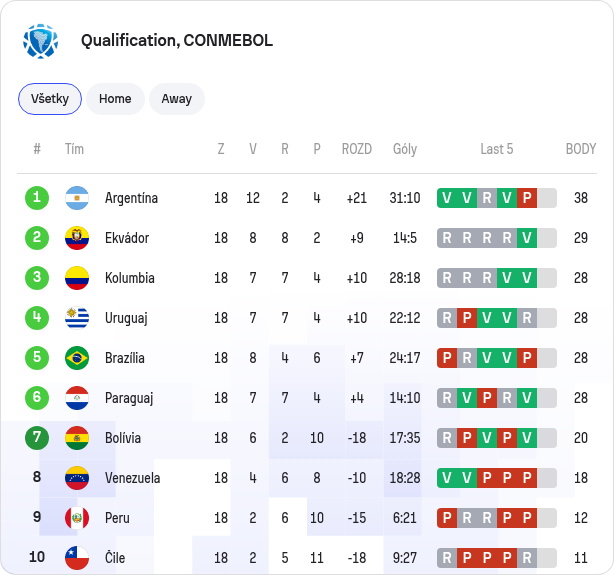Screen dimensions: 614x575
Task: Click the Paraguay flag icon
Action: pos(77,398)
